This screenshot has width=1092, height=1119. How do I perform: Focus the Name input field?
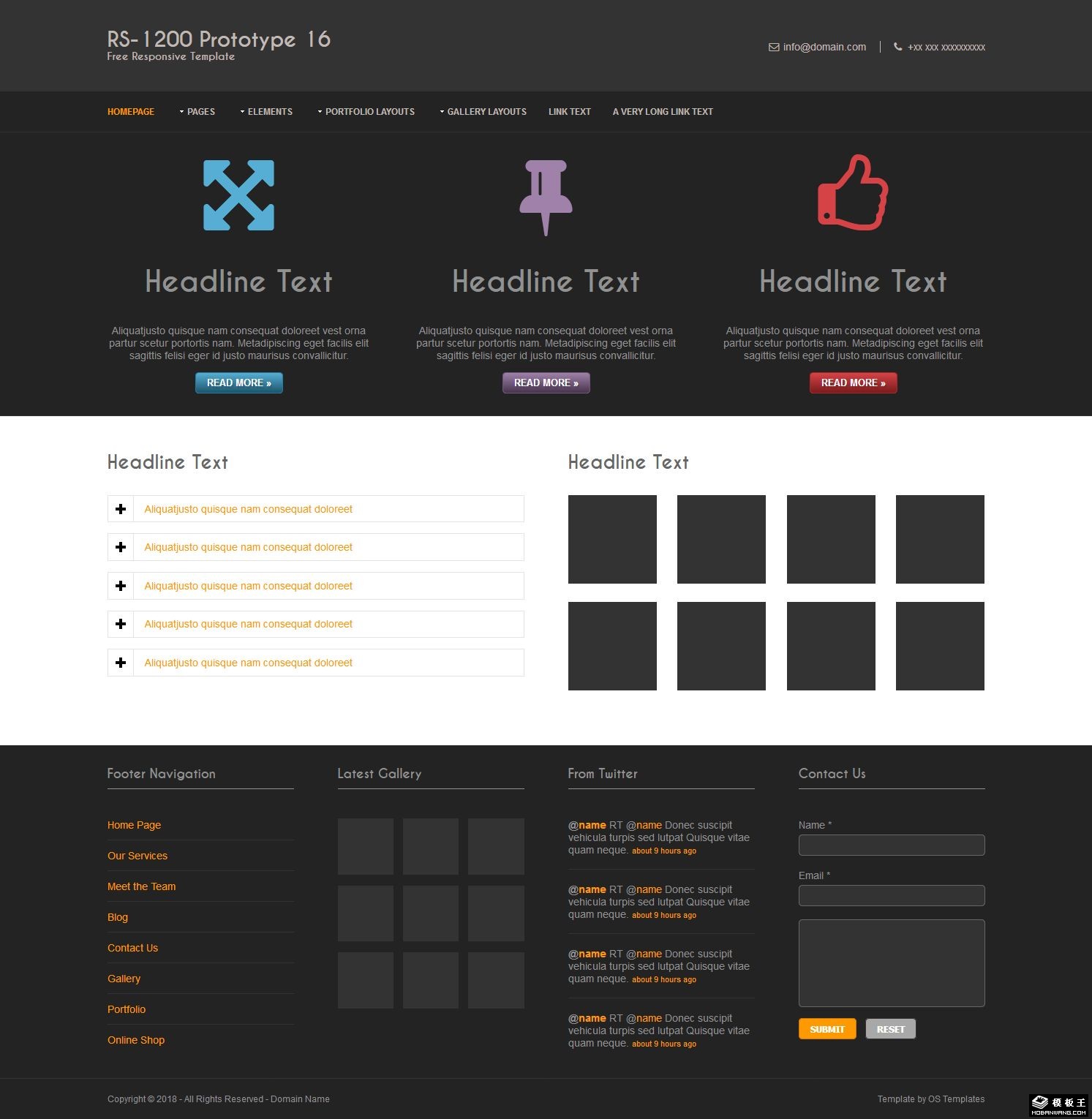891,845
